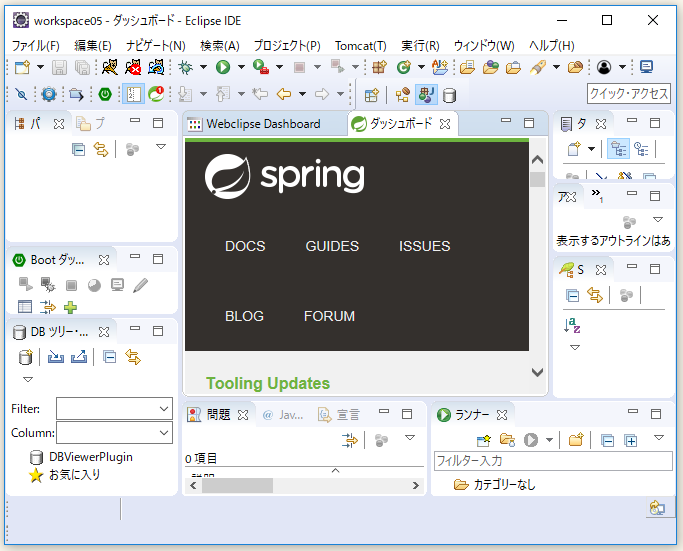The height and width of the screenshot is (551, 683).
Task: Toggle the active Spring perspective button
Action: (426, 95)
